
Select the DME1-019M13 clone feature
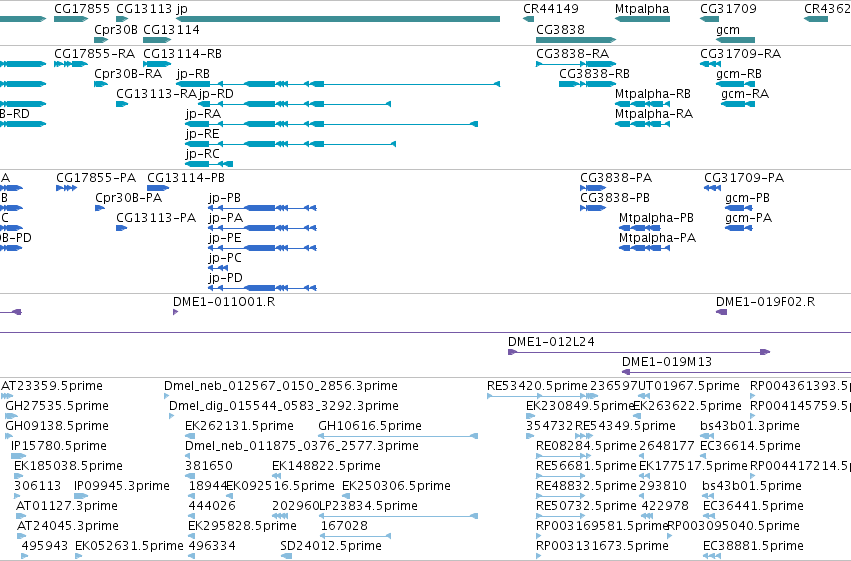(736, 372)
